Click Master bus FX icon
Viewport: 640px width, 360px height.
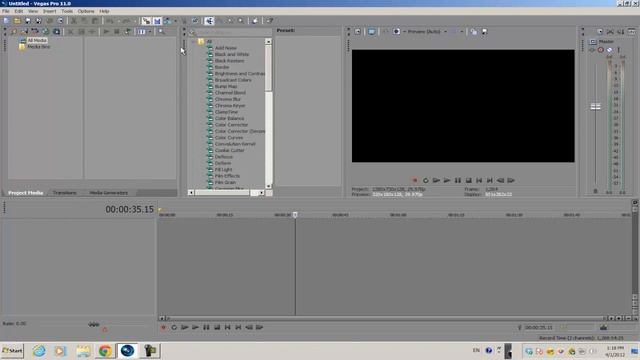point(592,50)
